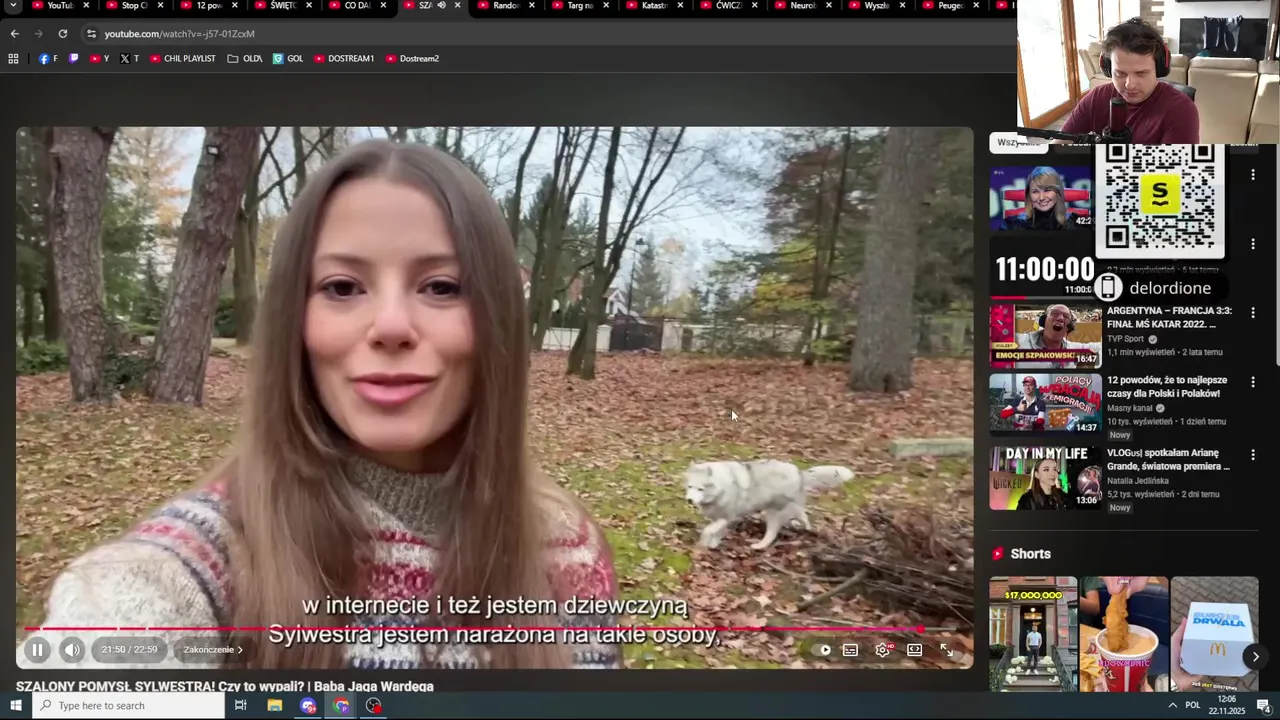1280x720 pixels.
Task: Click the 21:50 / 22:59 time display
Action: pyautogui.click(x=129, y=650)
